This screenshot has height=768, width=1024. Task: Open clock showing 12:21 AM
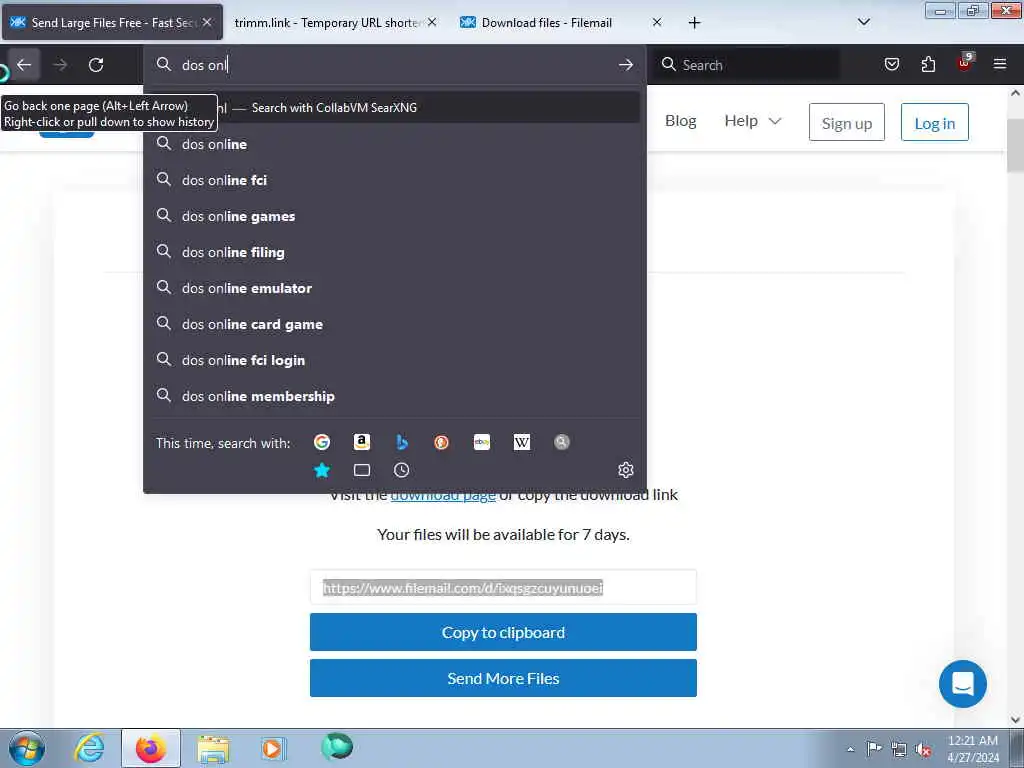[x=973, y=749]
